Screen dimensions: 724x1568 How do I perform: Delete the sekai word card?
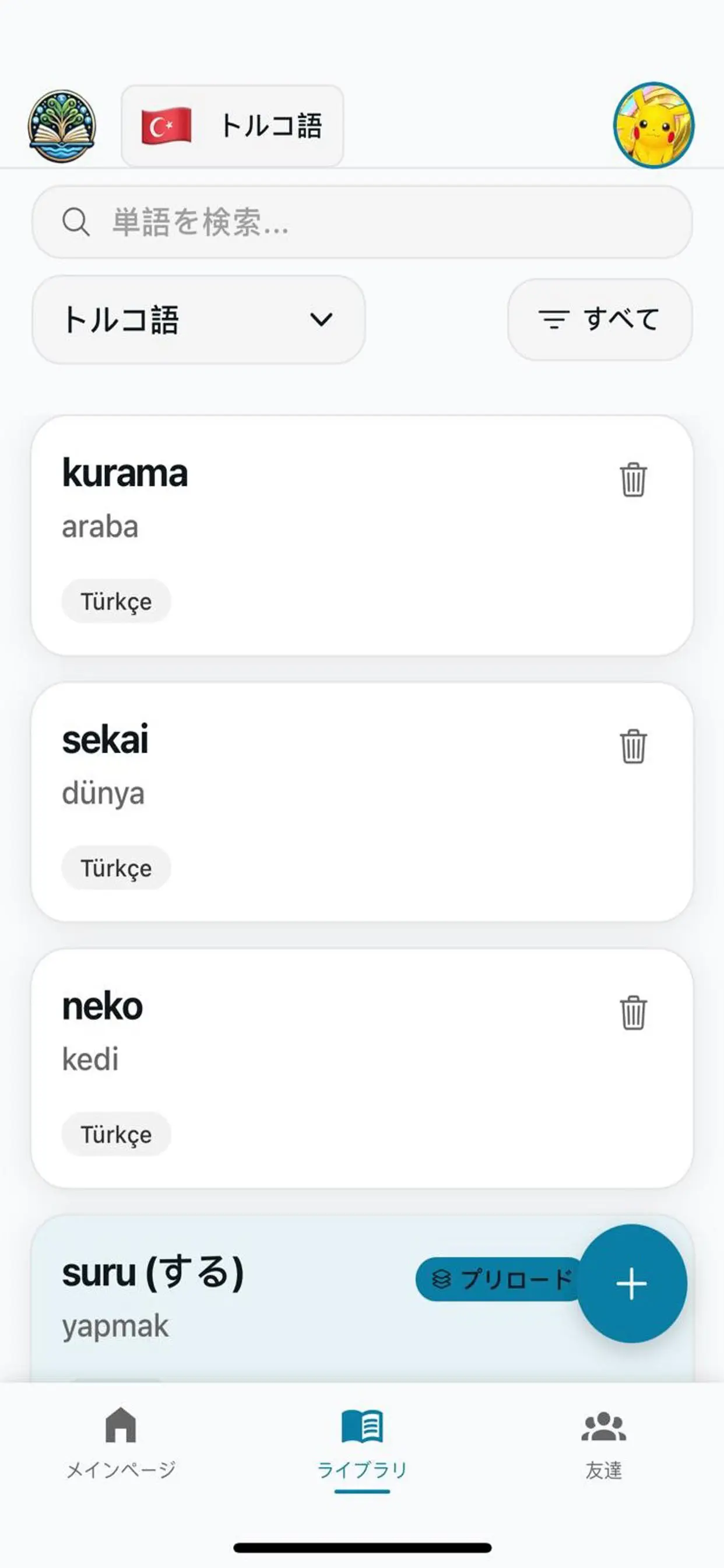point(632,746)
